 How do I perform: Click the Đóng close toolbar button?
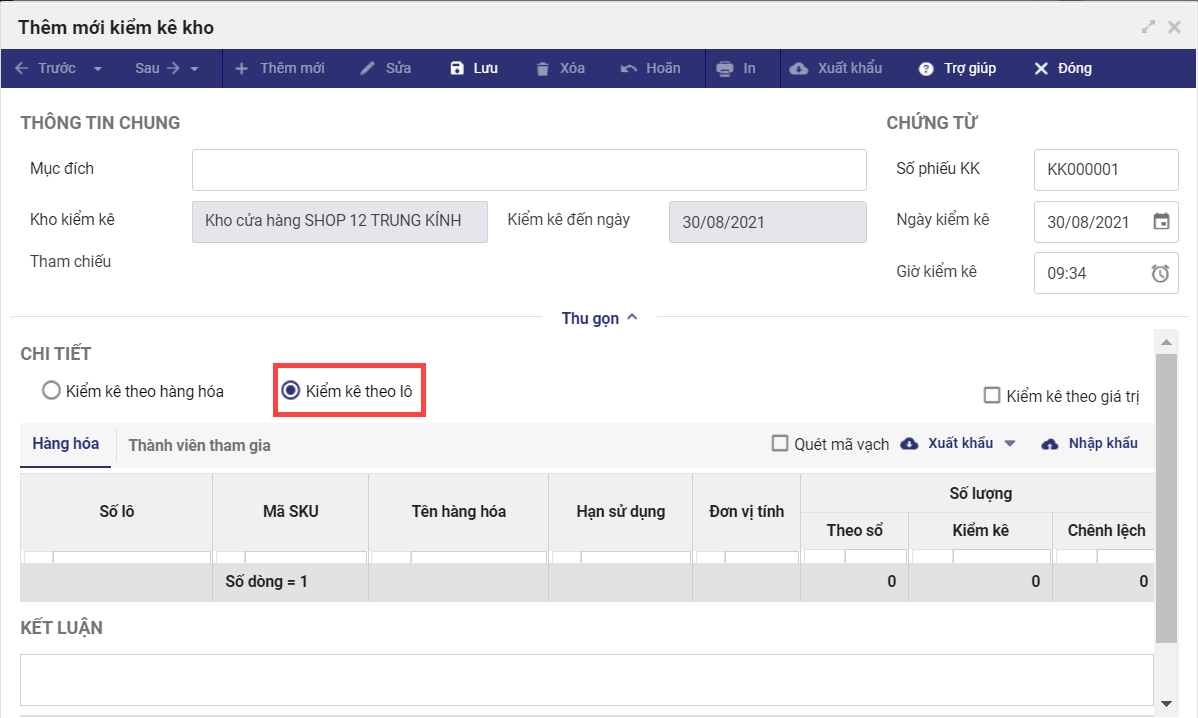pyautogui.click(x=1062, y=69)
